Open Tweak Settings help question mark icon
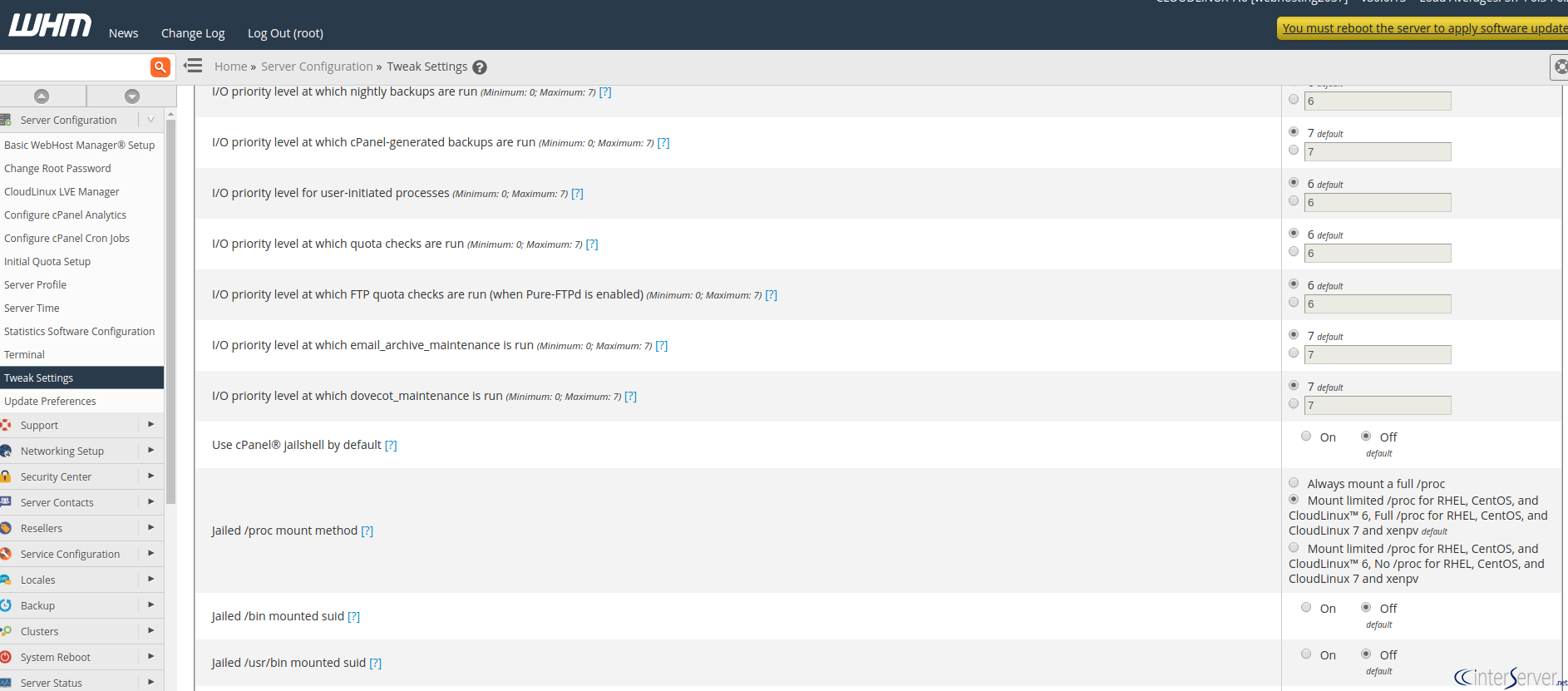Image resolution: width=1568 pixels, height=691 pixels. [x=480, y=67]
